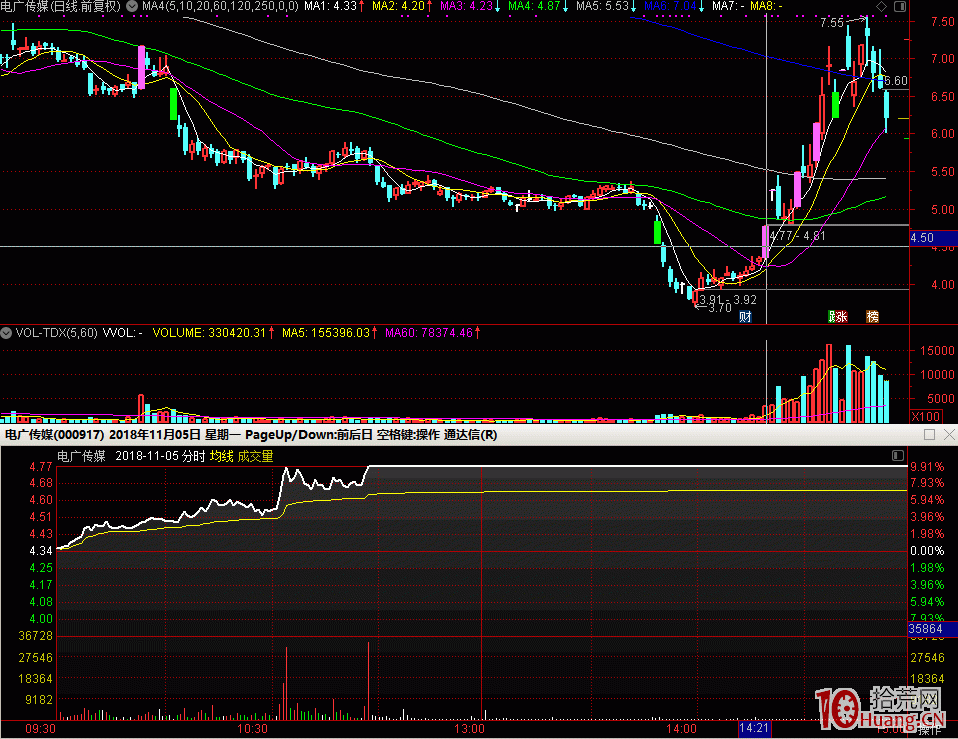Click the 3.91- 3.92 gap annotation
958x739 pixels.
728,299
